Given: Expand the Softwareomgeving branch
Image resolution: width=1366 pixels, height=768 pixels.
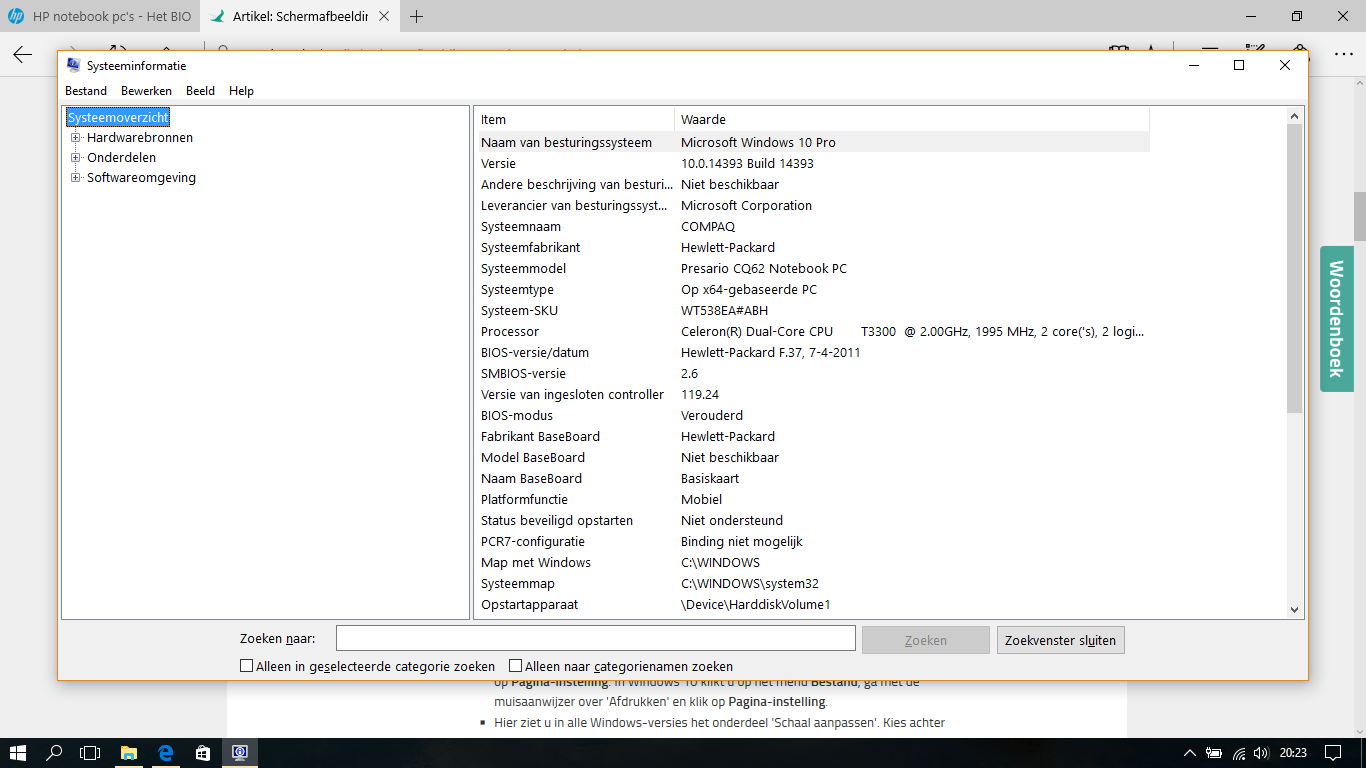Looking at the screenshot, I should pyautogui.click(x=76, y=177).
